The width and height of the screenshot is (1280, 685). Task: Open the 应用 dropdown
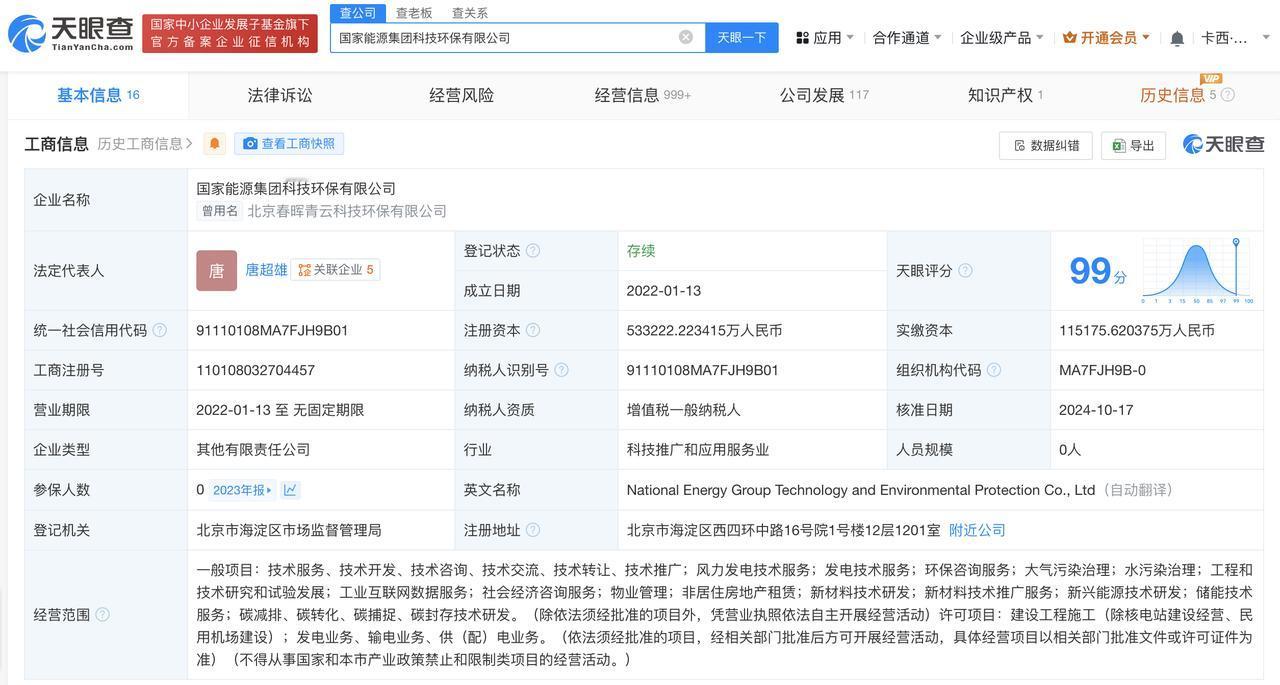coord(825,38)
